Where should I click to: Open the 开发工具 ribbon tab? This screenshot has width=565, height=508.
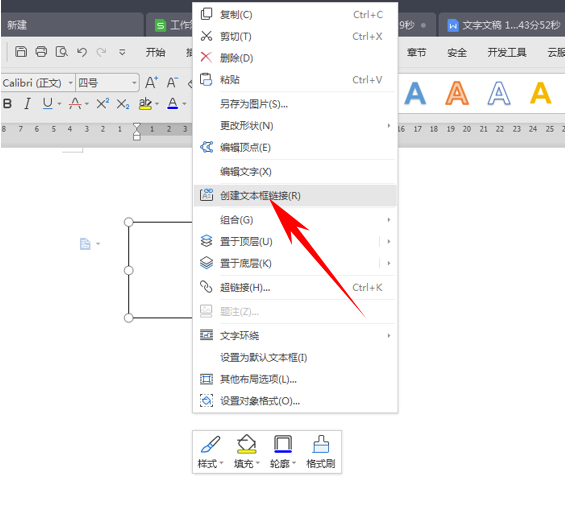507,53
